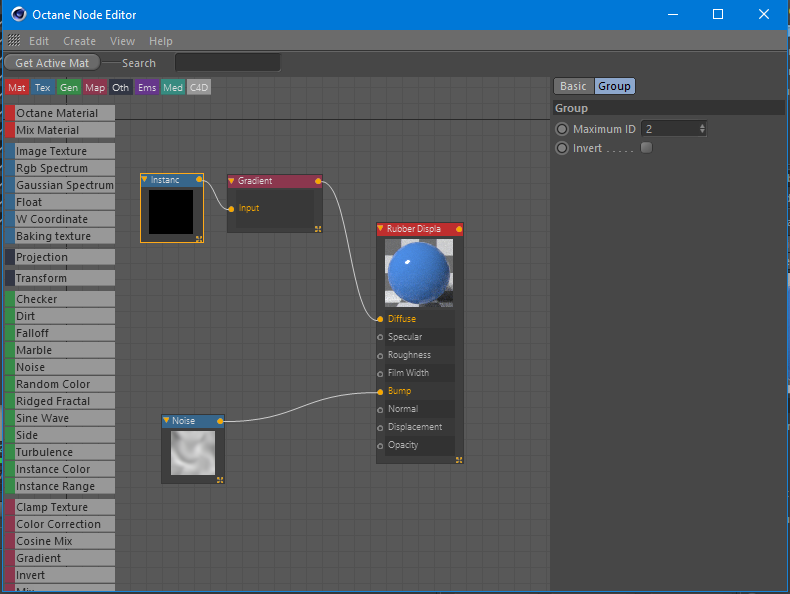Open the Help menu
Image resolution: width=790 pixels, height=594 pixels.
[x=161, y=41]
